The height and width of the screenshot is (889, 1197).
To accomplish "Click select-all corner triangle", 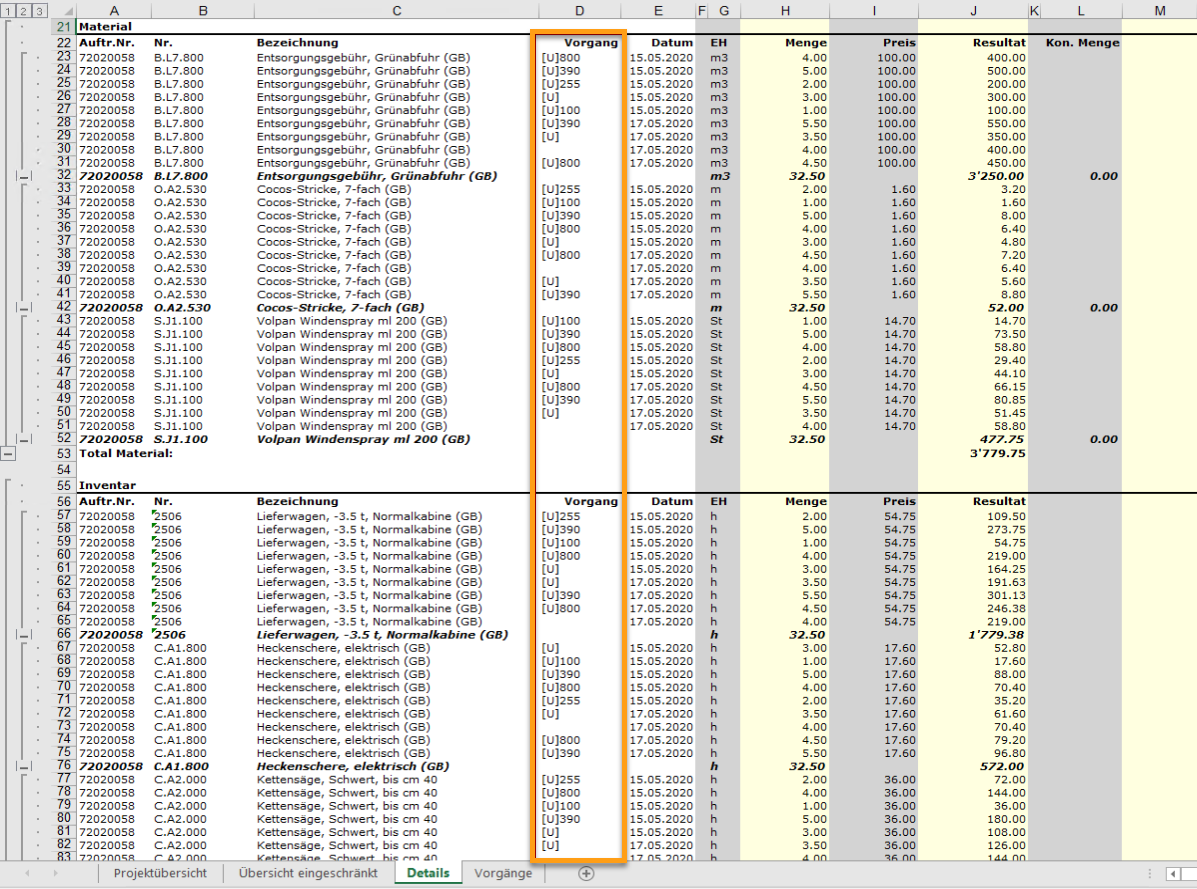I will (67, 11).
